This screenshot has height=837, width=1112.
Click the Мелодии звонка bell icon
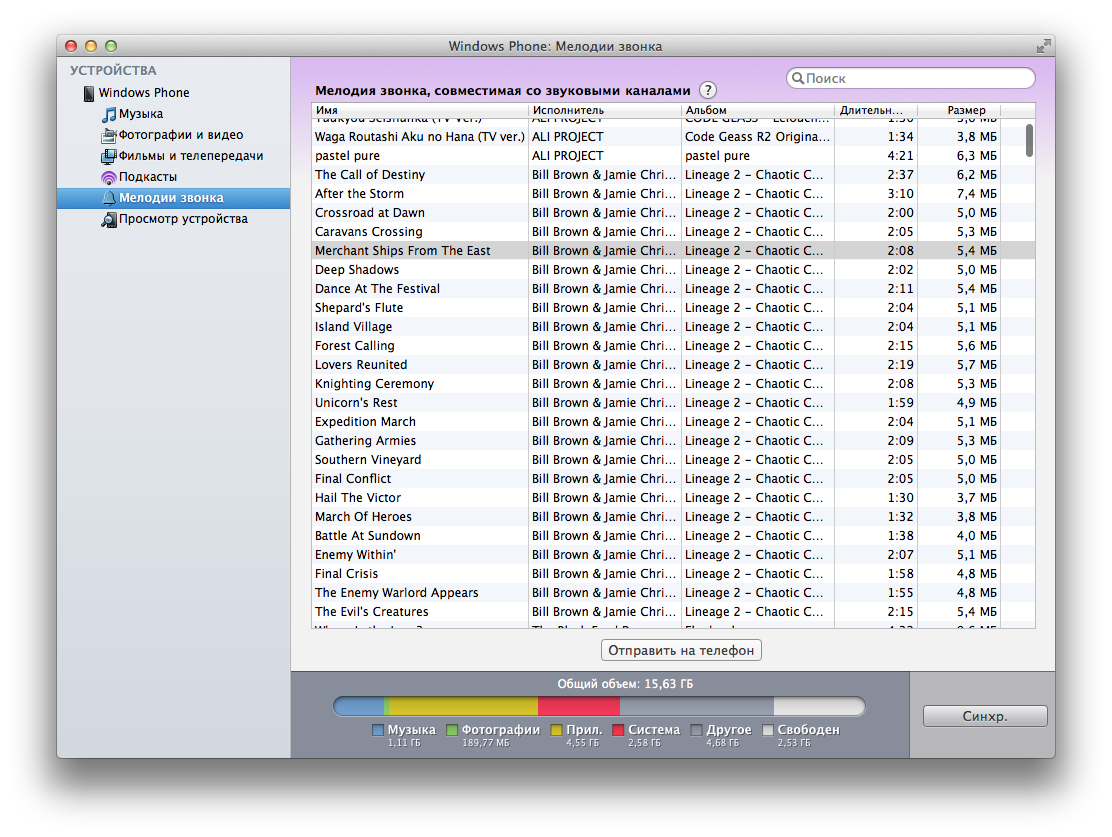(x=109, y=198)
